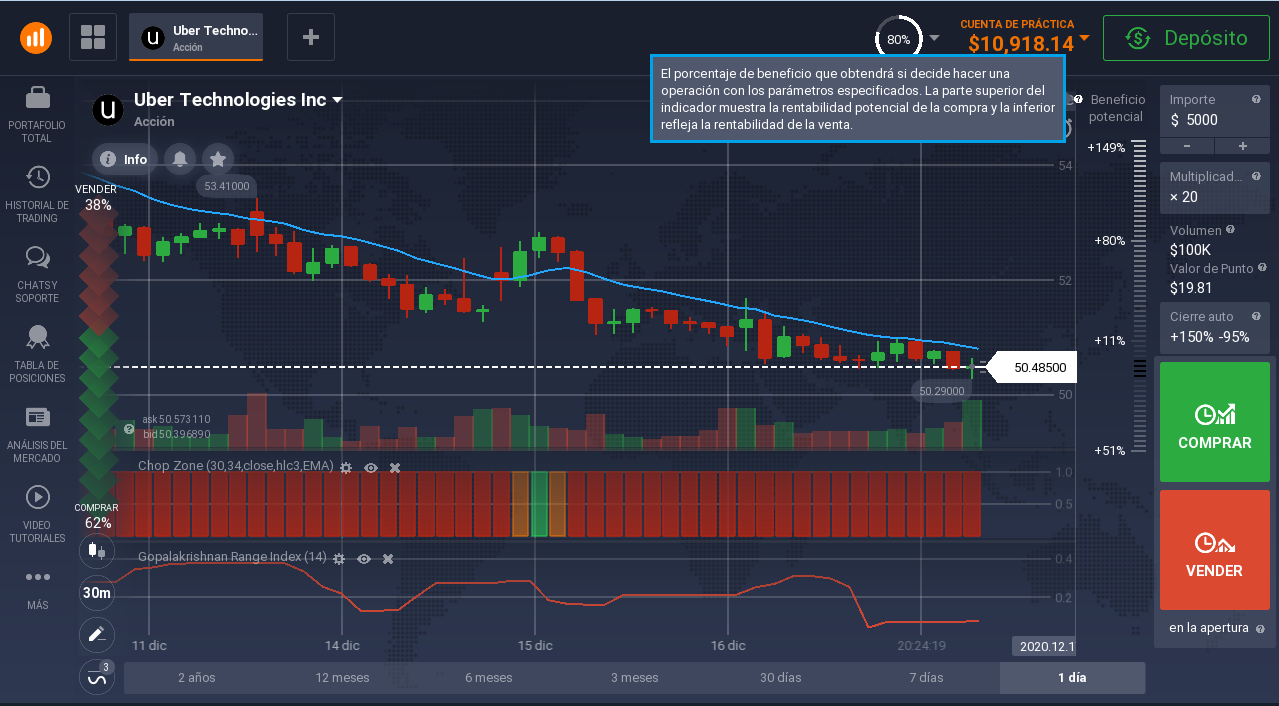Open Gopalakrishnan Range Index settings gear

point(339,558)
